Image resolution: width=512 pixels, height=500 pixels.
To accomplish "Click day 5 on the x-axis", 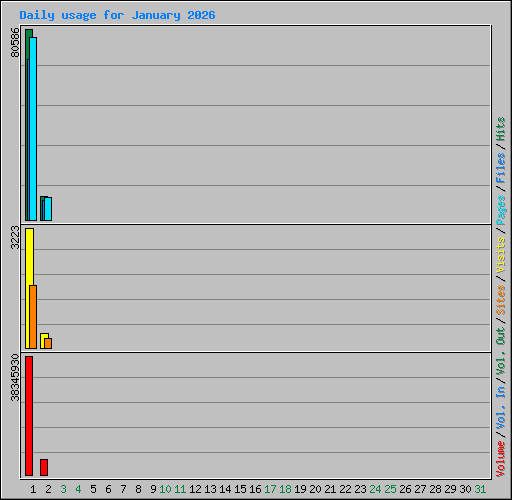I will click(x=93, y=489).
